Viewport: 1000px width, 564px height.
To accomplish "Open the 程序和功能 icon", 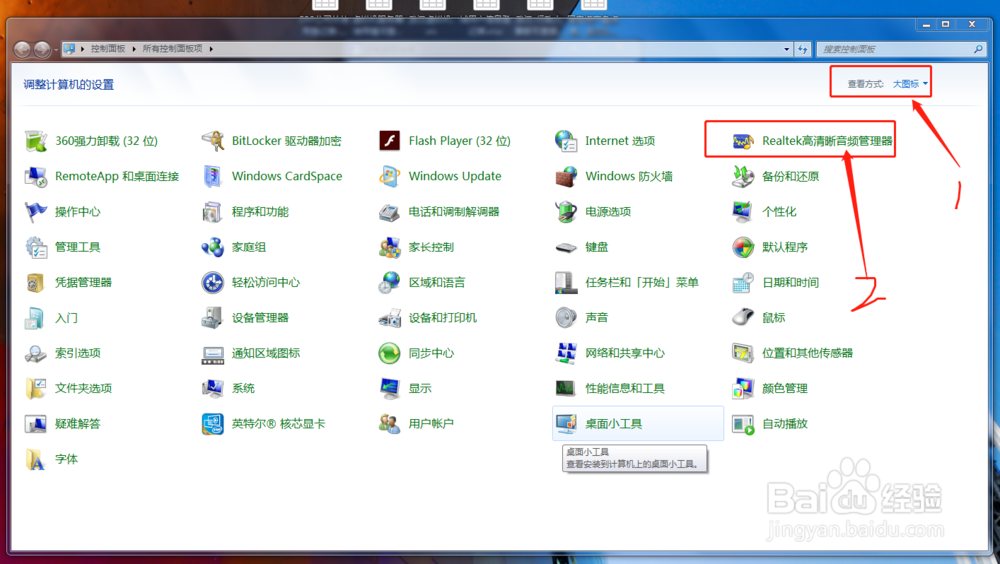I will click(x=212, y=211).
